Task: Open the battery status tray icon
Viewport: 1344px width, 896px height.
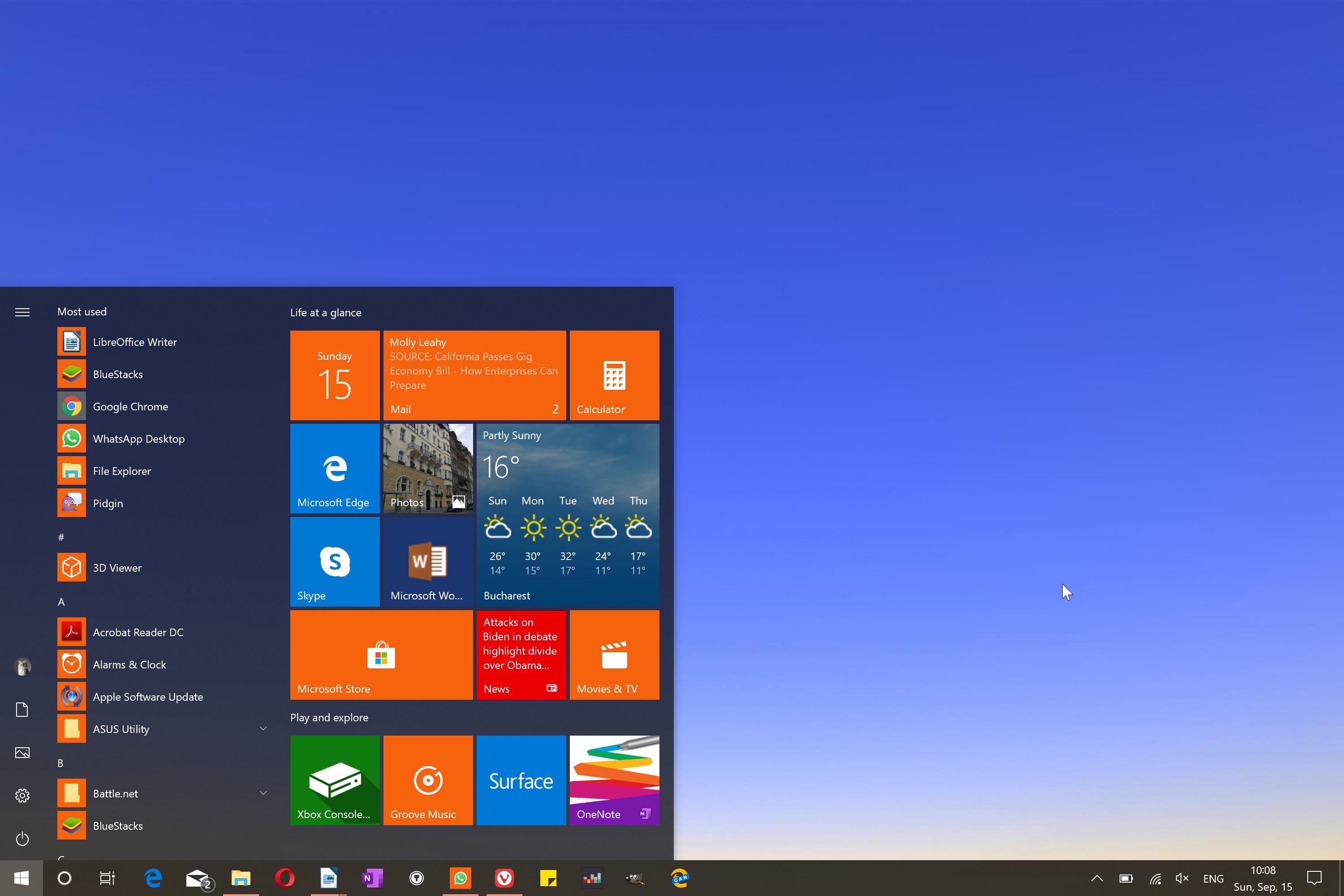Action: click(1126, 878)
